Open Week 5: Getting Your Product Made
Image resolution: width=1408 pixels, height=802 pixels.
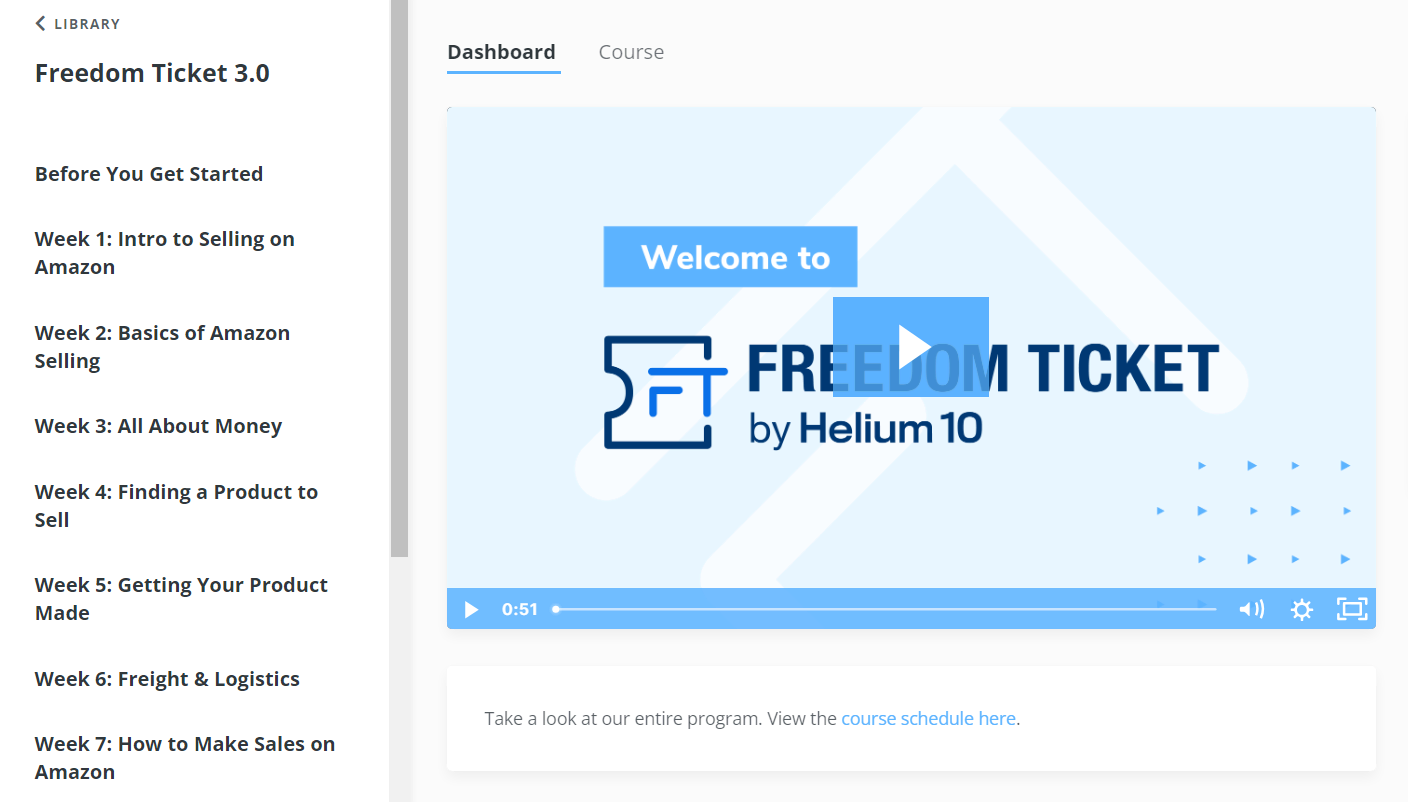tap(181, 598)
